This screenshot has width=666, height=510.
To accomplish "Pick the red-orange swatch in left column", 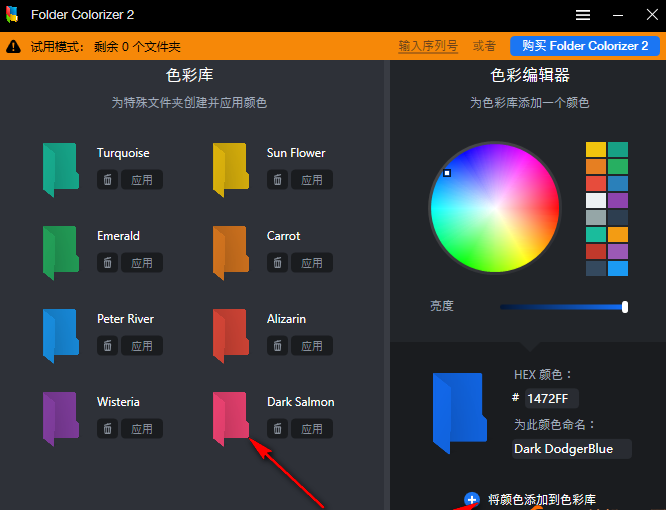I will coord(596,183).
